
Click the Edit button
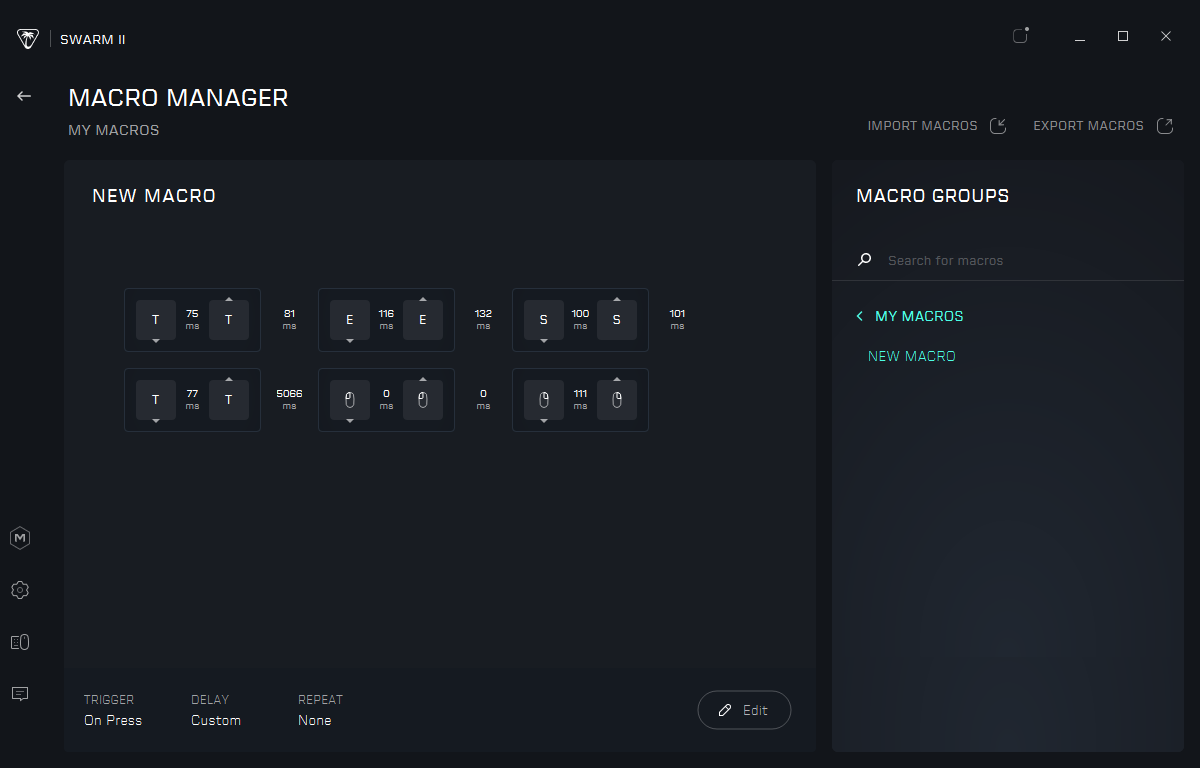coord(744,710)
